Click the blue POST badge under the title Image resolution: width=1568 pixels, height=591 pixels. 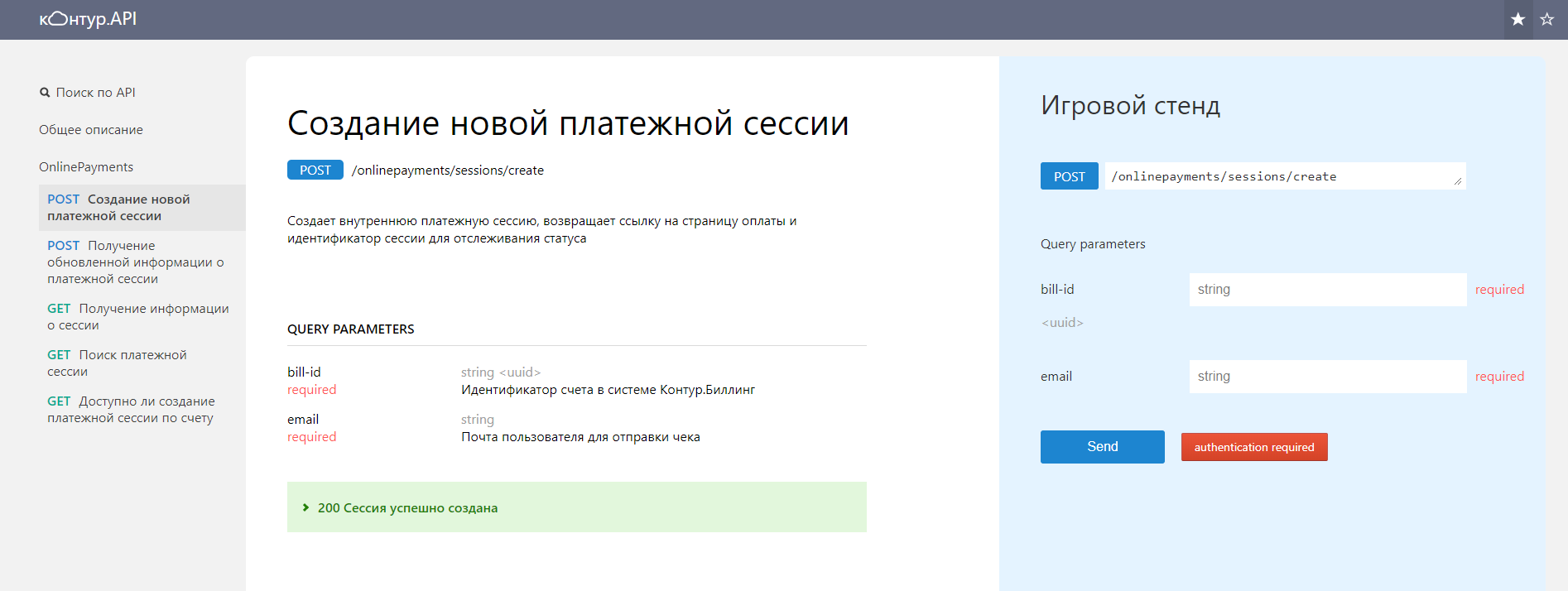(x=315, y=170)
